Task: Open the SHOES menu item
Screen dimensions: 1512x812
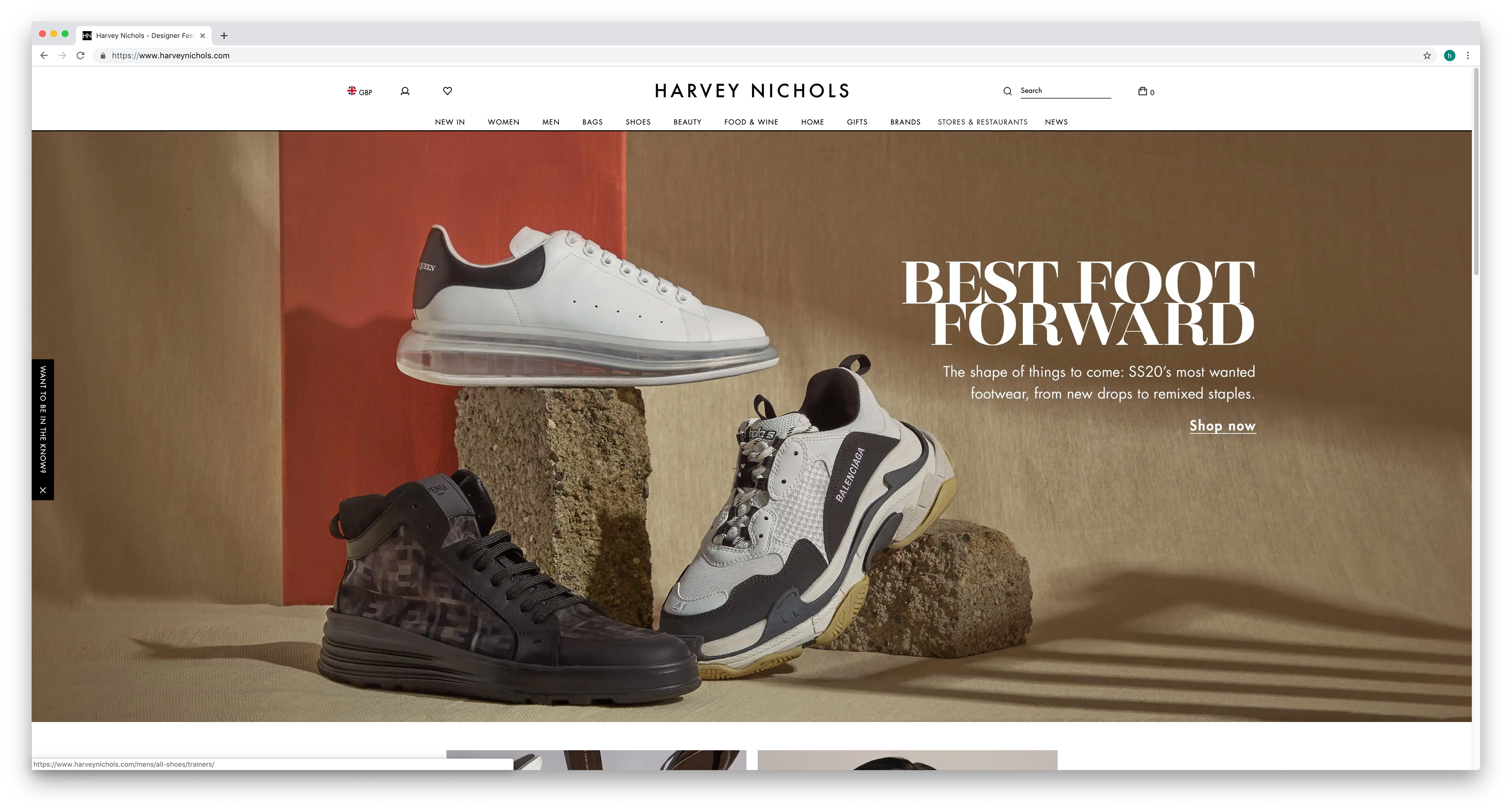Action: click(x=637, y=122)
